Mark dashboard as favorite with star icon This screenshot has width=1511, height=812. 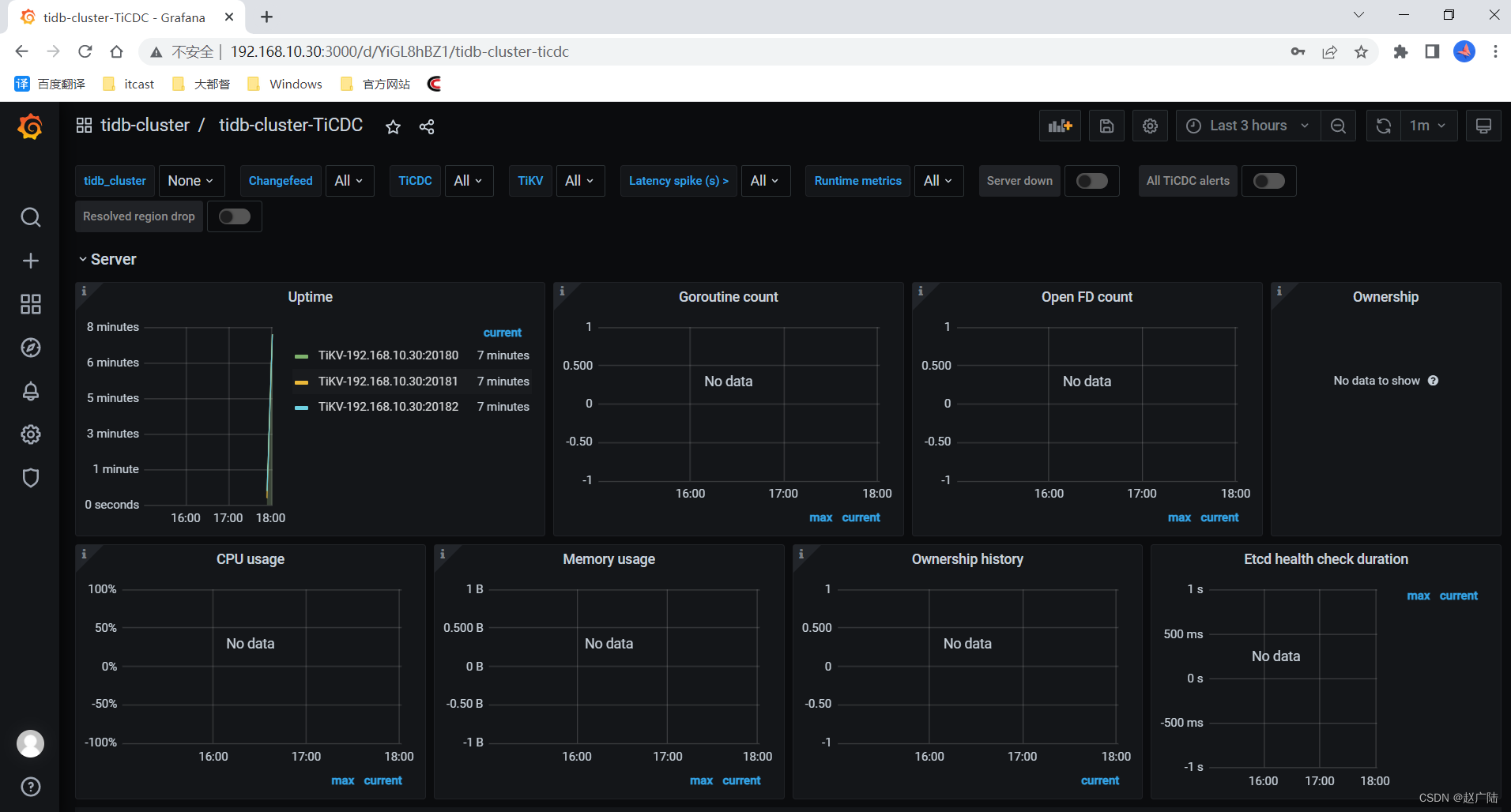pos(393,126)
